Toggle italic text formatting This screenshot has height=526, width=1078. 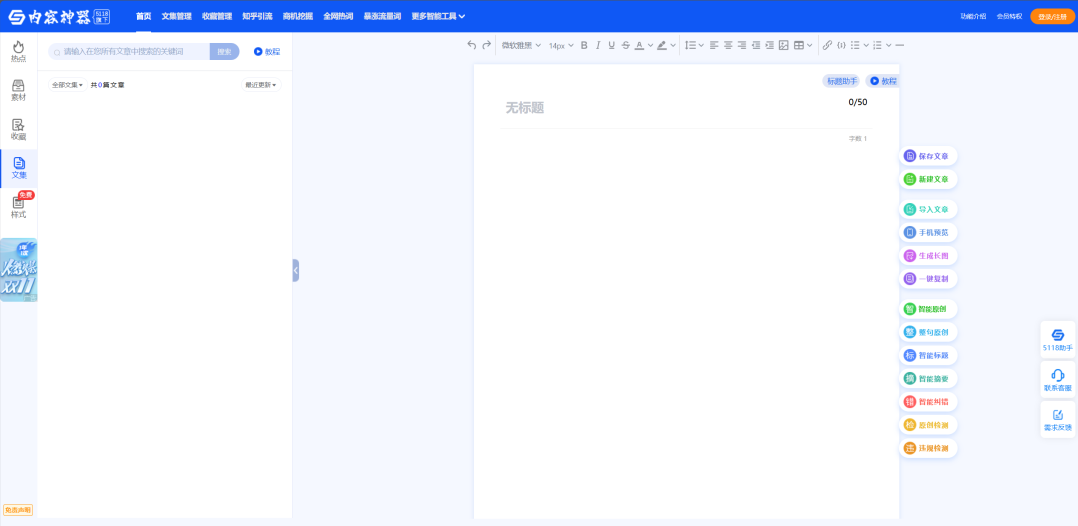pos(598,45)
